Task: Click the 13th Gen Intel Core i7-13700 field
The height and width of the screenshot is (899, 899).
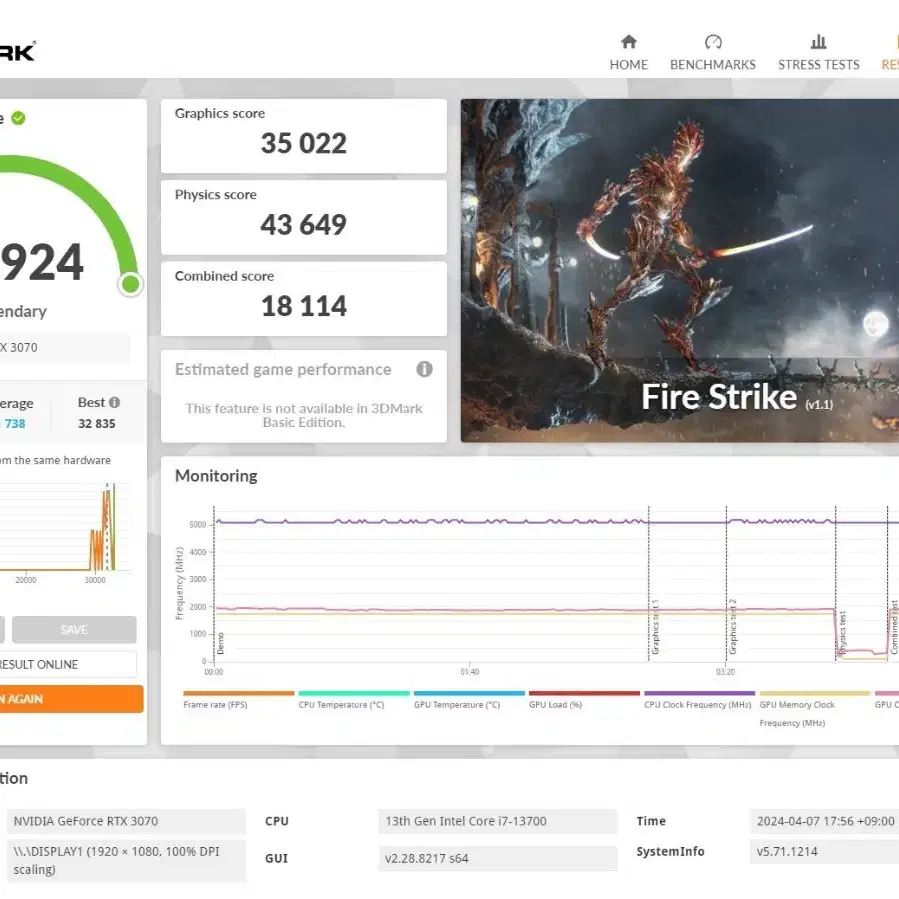Action: [x=498, y=821]
